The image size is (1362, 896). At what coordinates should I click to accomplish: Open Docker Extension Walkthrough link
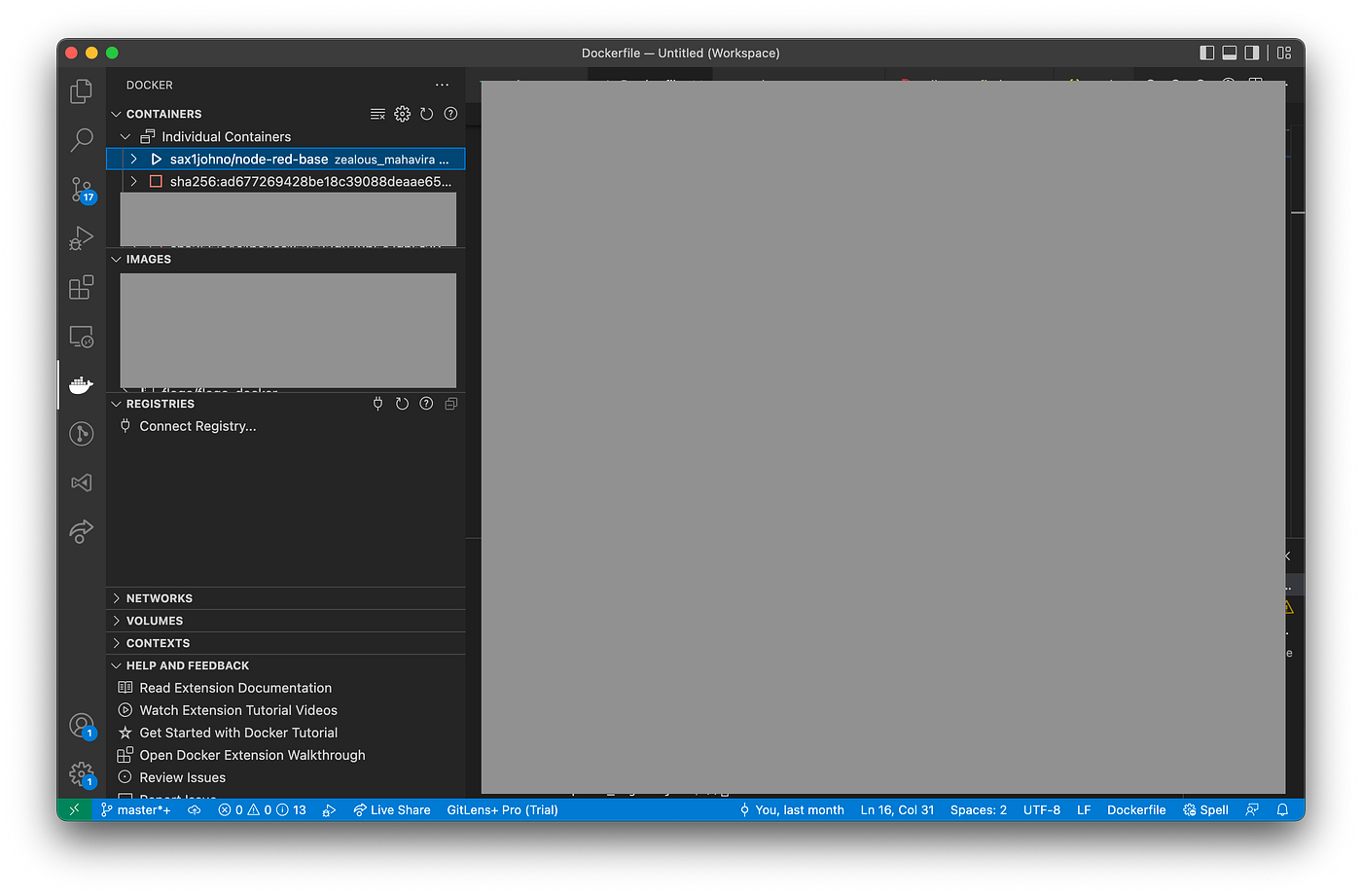coord(252,755)
